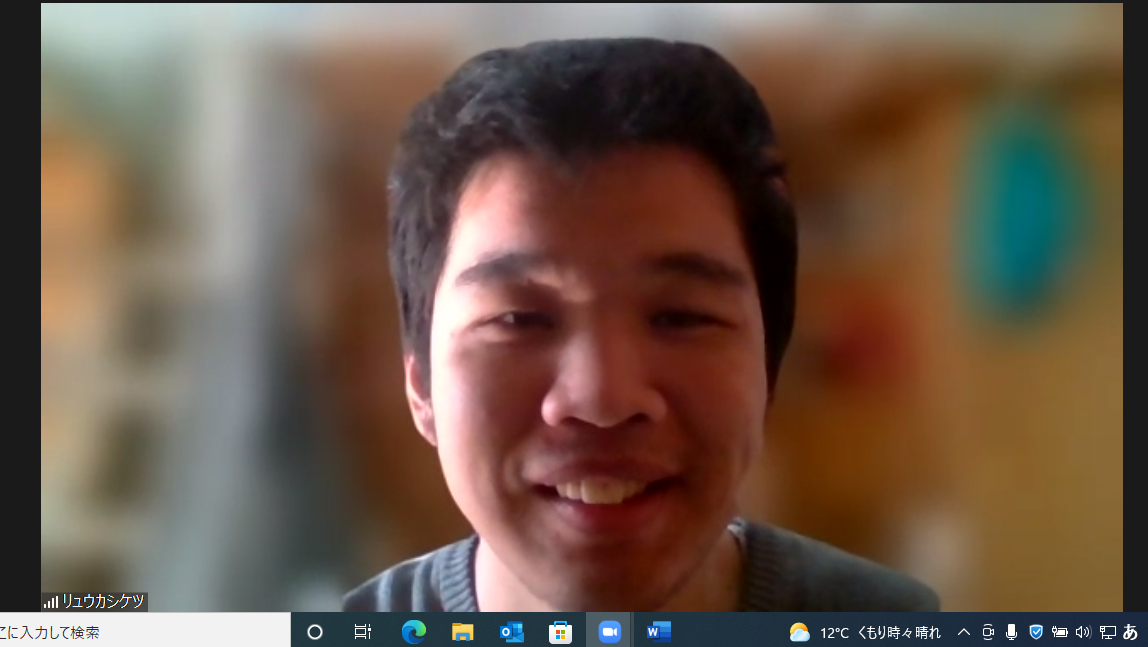Open the weather widget showing 12°C
Viewport: 1148px width, 647px height.
[x=865, y=632]
